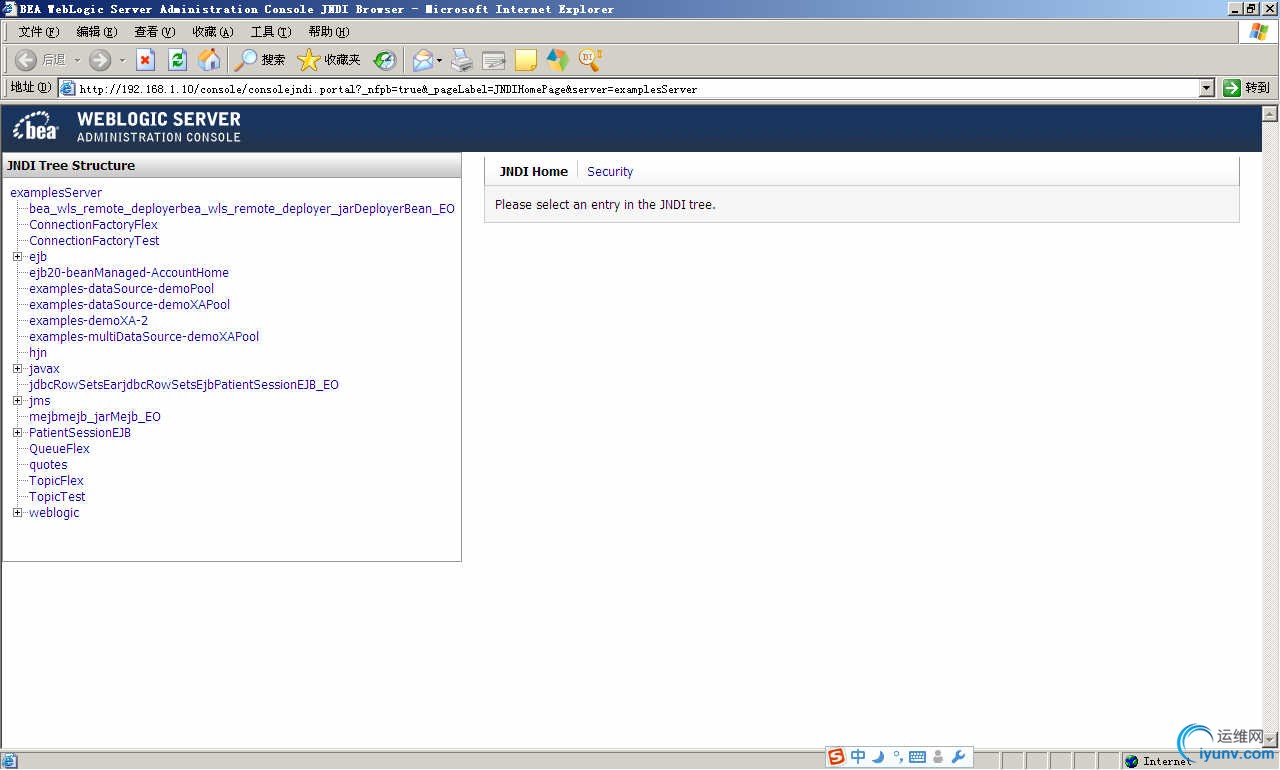The width and height of the screenshot is (1280, 770).
Task: Refresh the page using the toolbar icon
Action: point(178,60)
